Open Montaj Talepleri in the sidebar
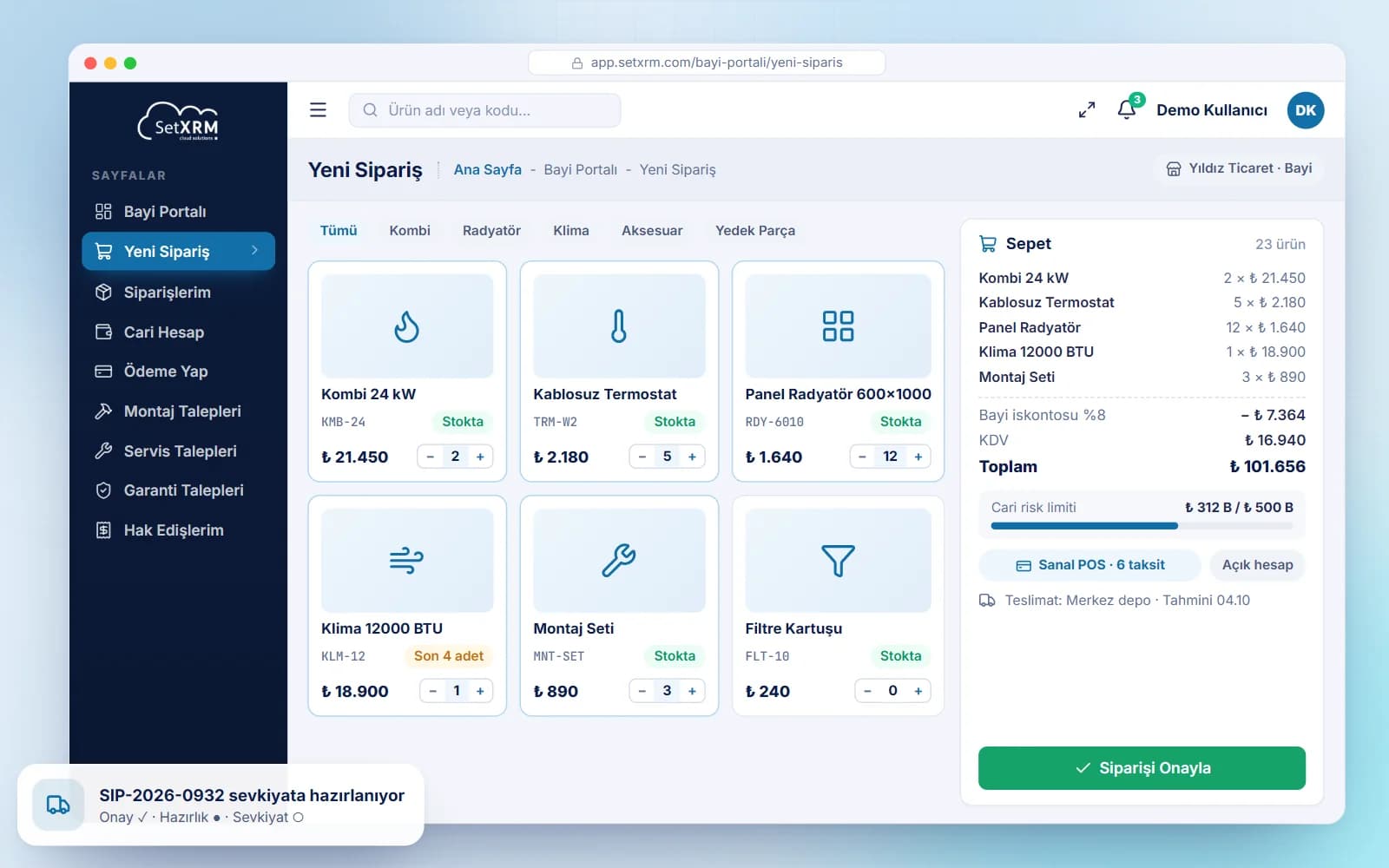This screenshot has height=868, width=1389. [x=178, y=411]
